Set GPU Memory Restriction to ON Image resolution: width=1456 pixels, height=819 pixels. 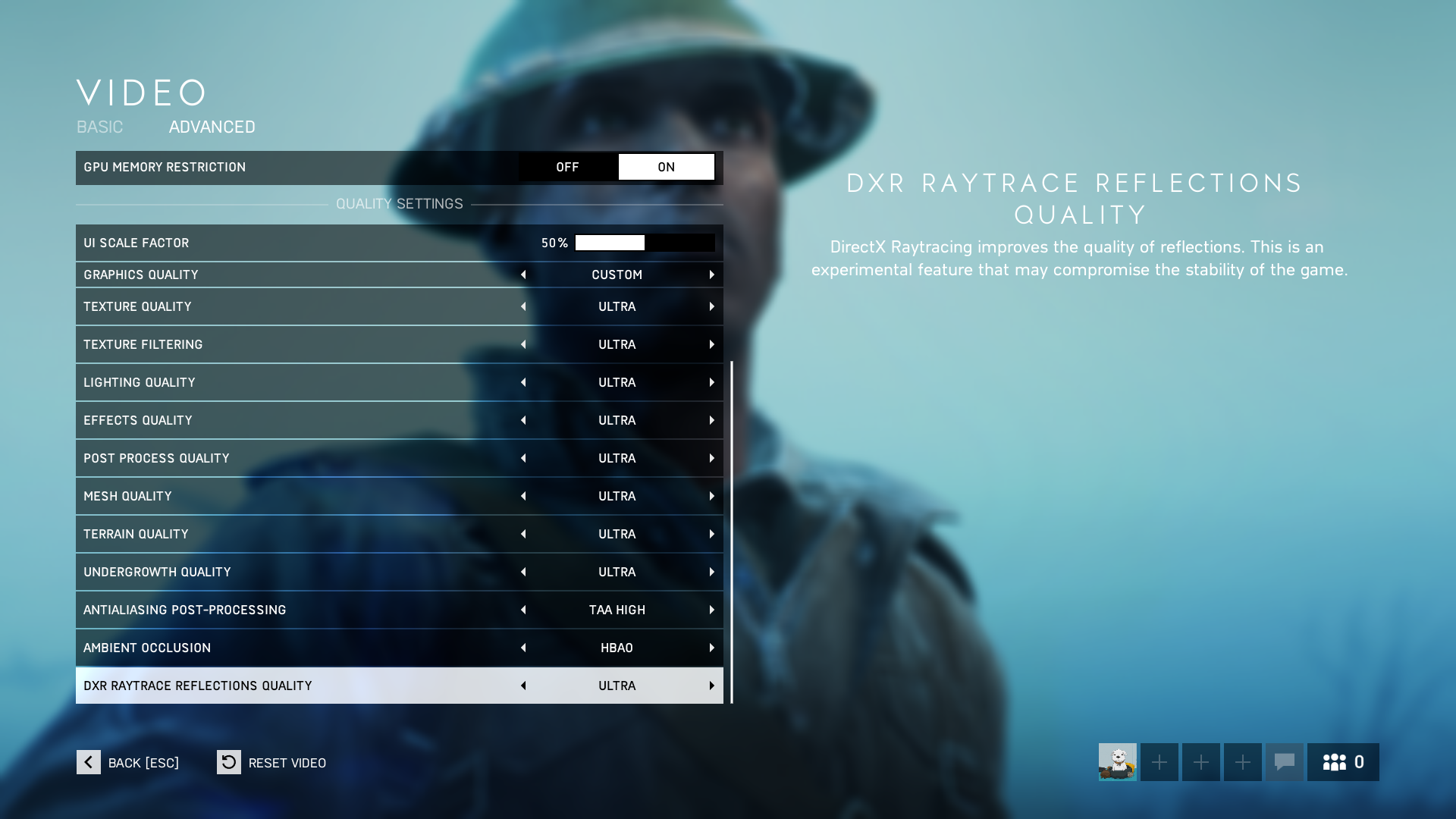[x=666, y=168]
